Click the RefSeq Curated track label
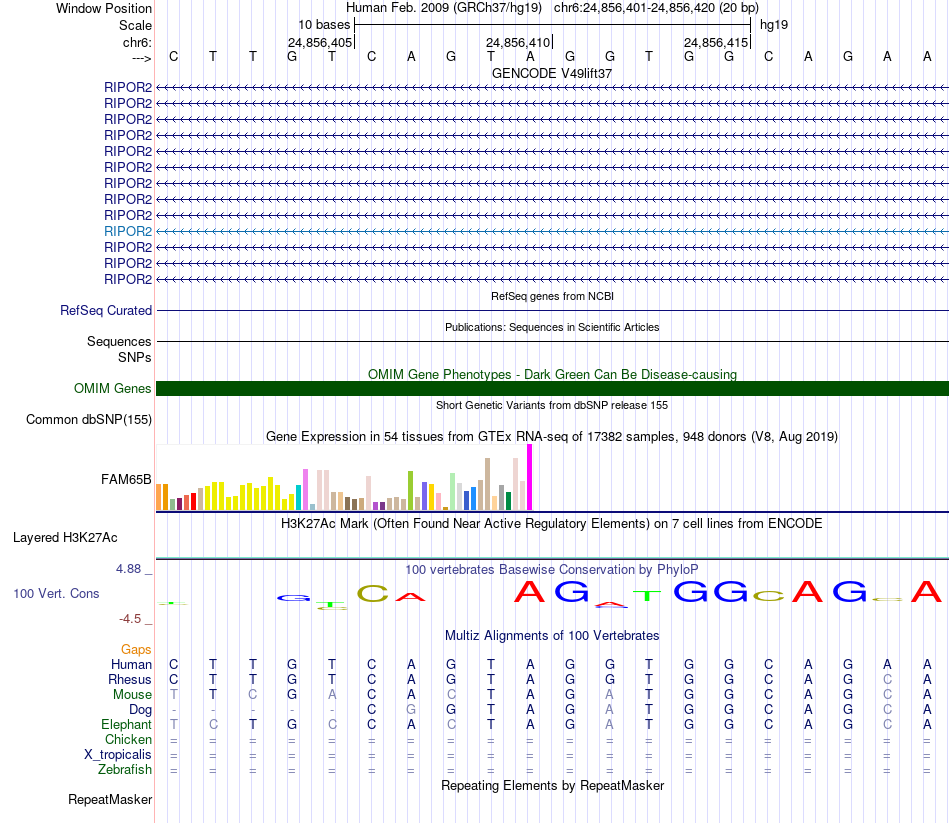This screenshot has height=823, width=950. 106,310
